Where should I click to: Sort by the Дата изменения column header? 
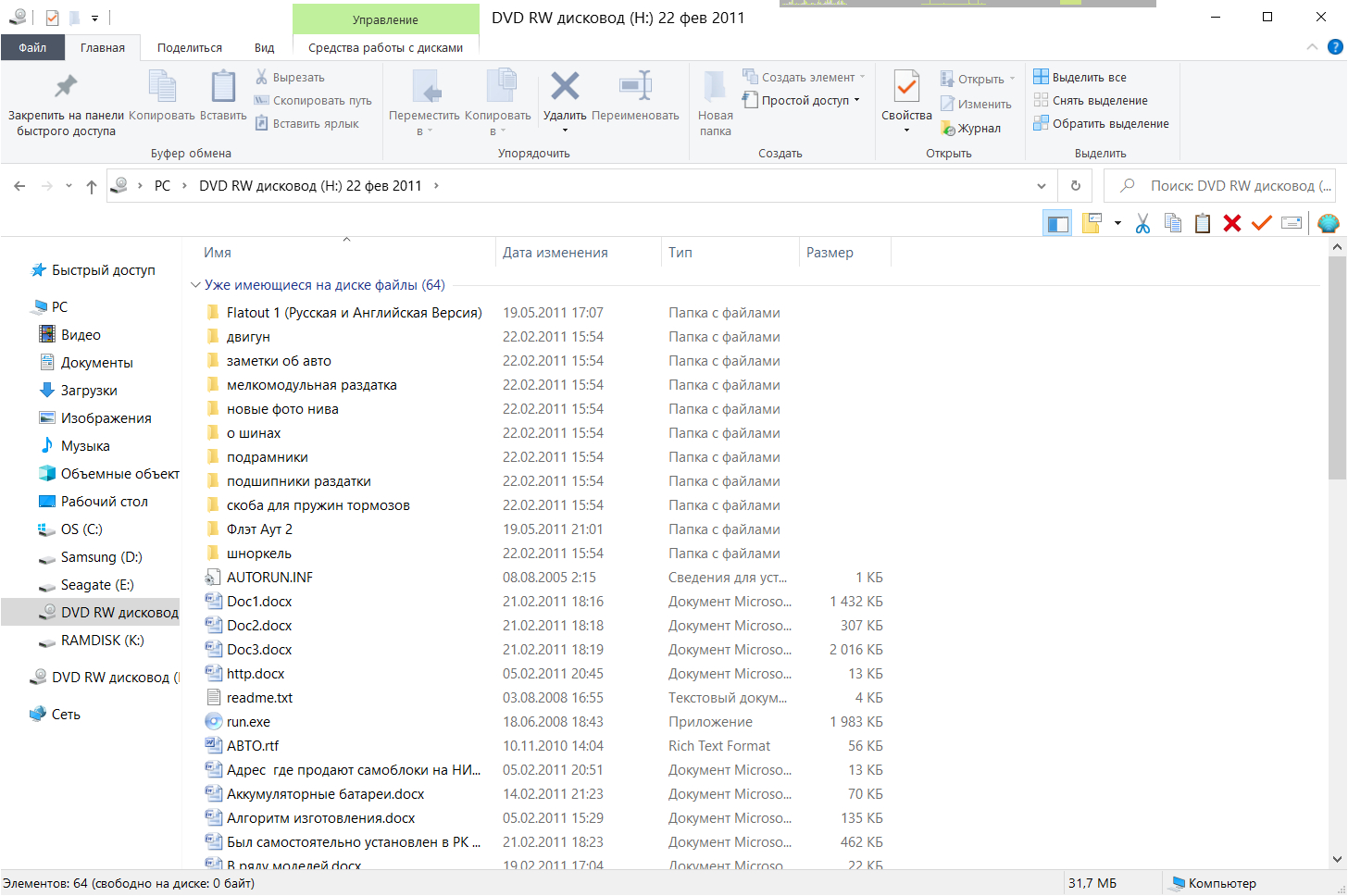(x=555, y=253)
